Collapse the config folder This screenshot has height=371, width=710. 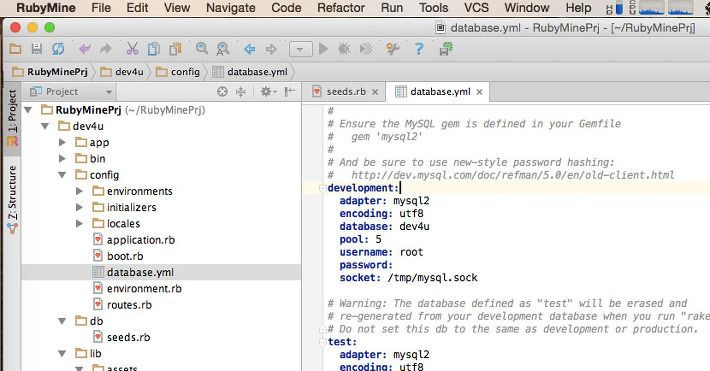[62, 175]
